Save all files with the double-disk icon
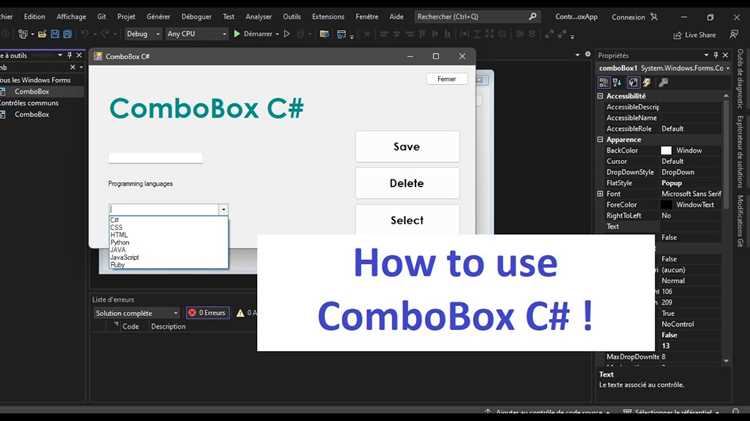 tap(67, 34)
